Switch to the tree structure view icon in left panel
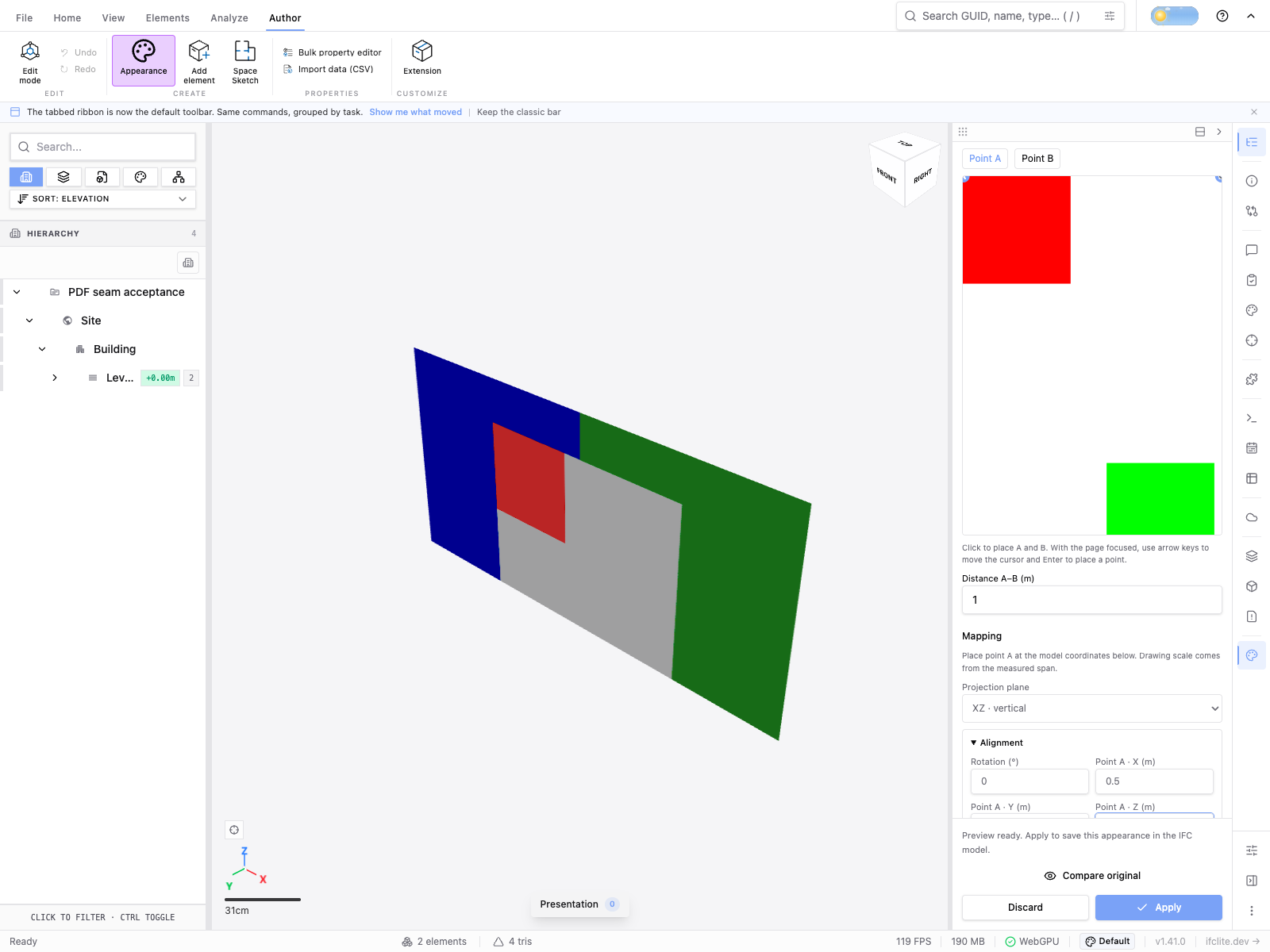This screenshot has height=952, width=1270. click(179, 177)
